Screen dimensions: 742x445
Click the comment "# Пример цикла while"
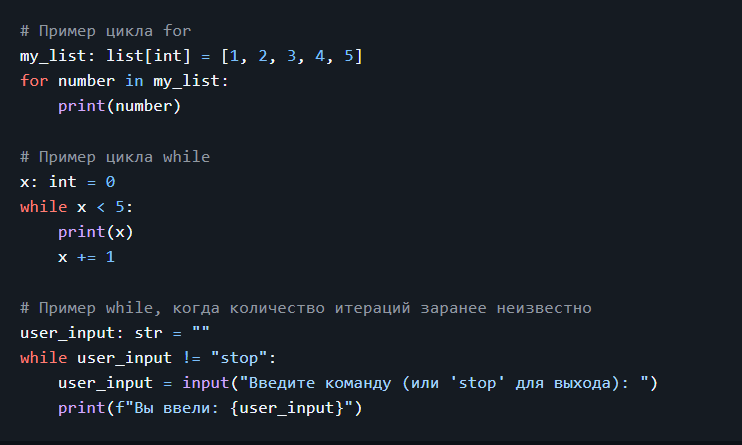point(114,157)
